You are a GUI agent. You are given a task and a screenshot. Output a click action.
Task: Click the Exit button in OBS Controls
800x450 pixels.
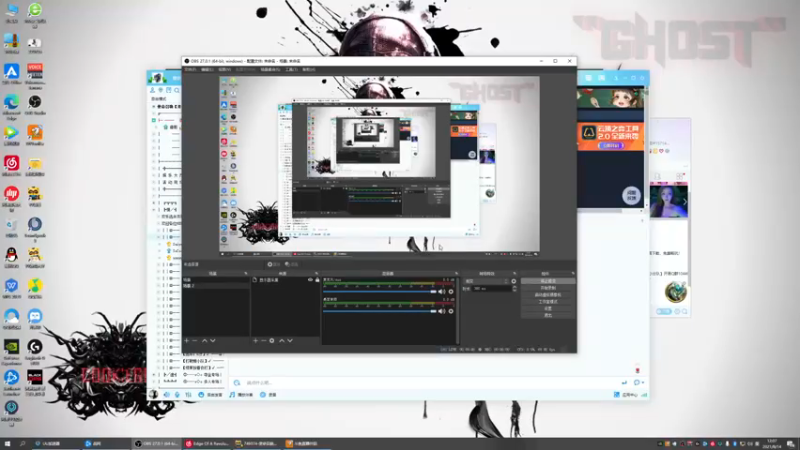tap(548, 315)
